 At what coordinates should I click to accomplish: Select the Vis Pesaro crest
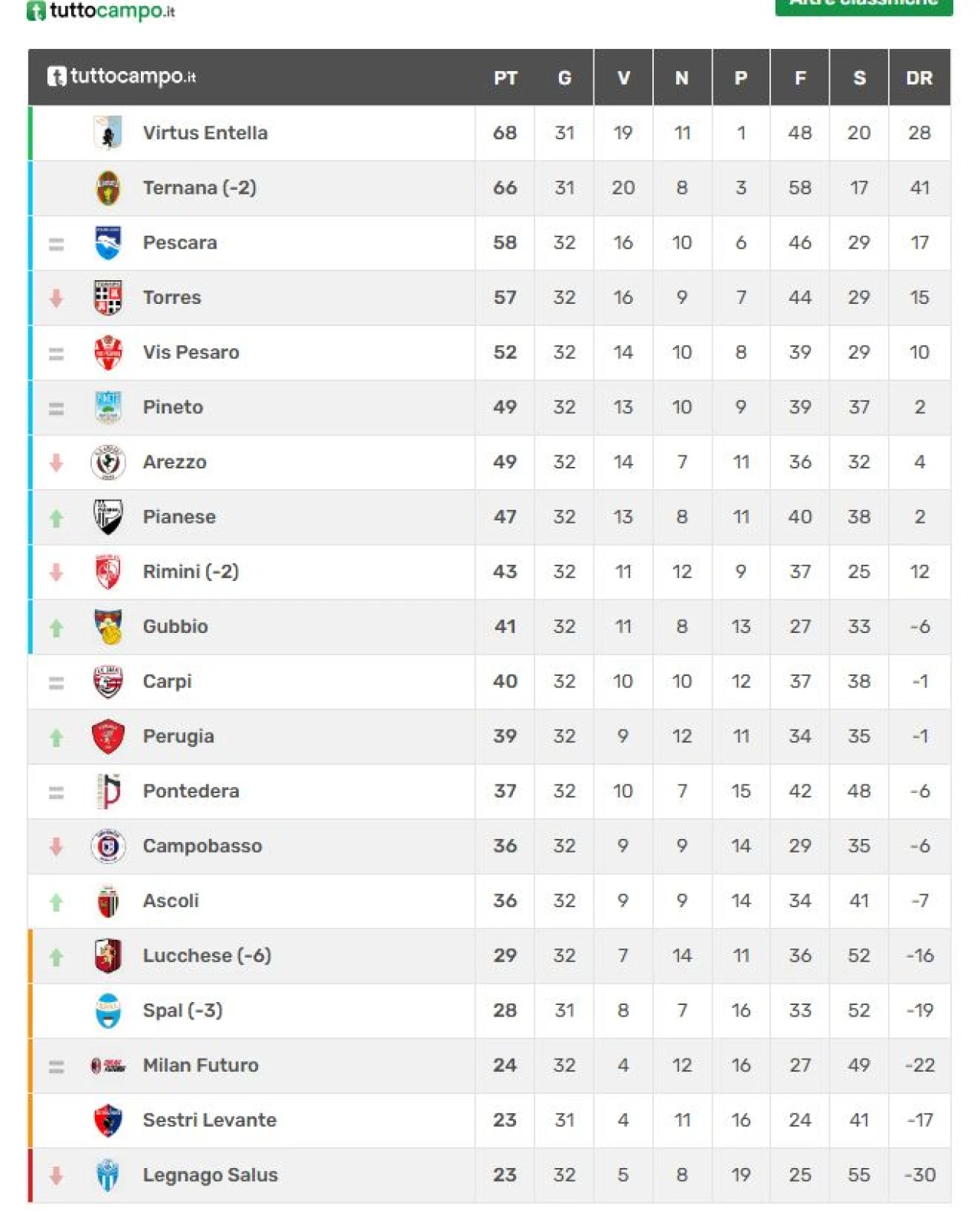click(x=108, y=352)
